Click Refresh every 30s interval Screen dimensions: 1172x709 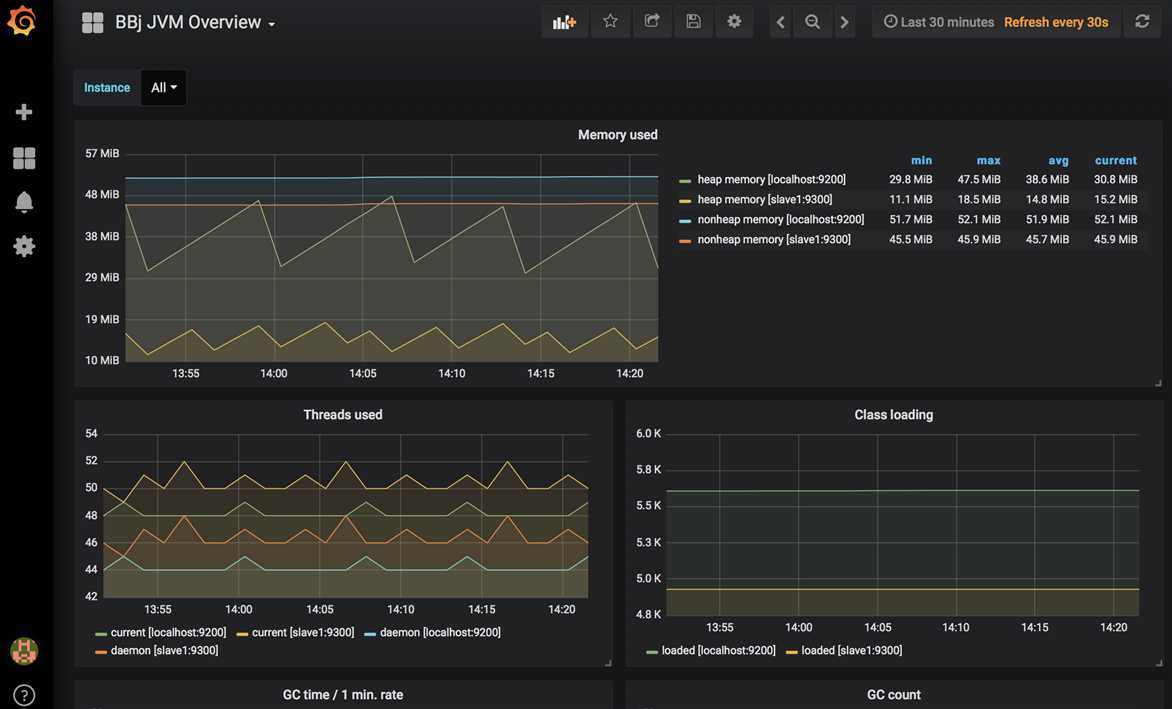[x=1055, y=22]
